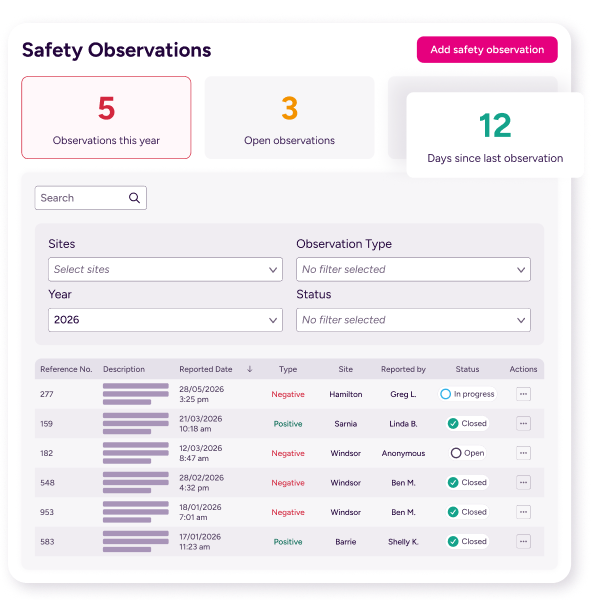The image size is (592, 600).
Task: Click reference number 953
Action: pyautogui.click(x=47, y=512)
